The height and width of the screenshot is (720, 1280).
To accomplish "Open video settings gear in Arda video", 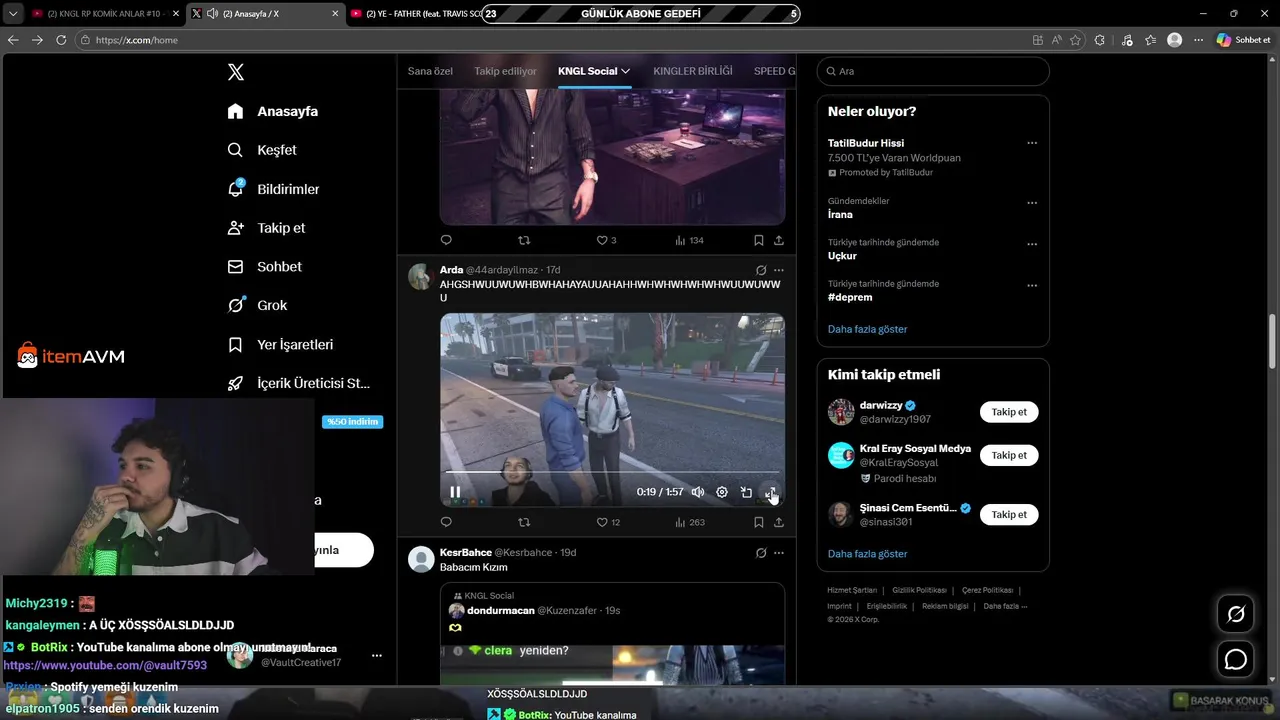I will pos(722,492).
